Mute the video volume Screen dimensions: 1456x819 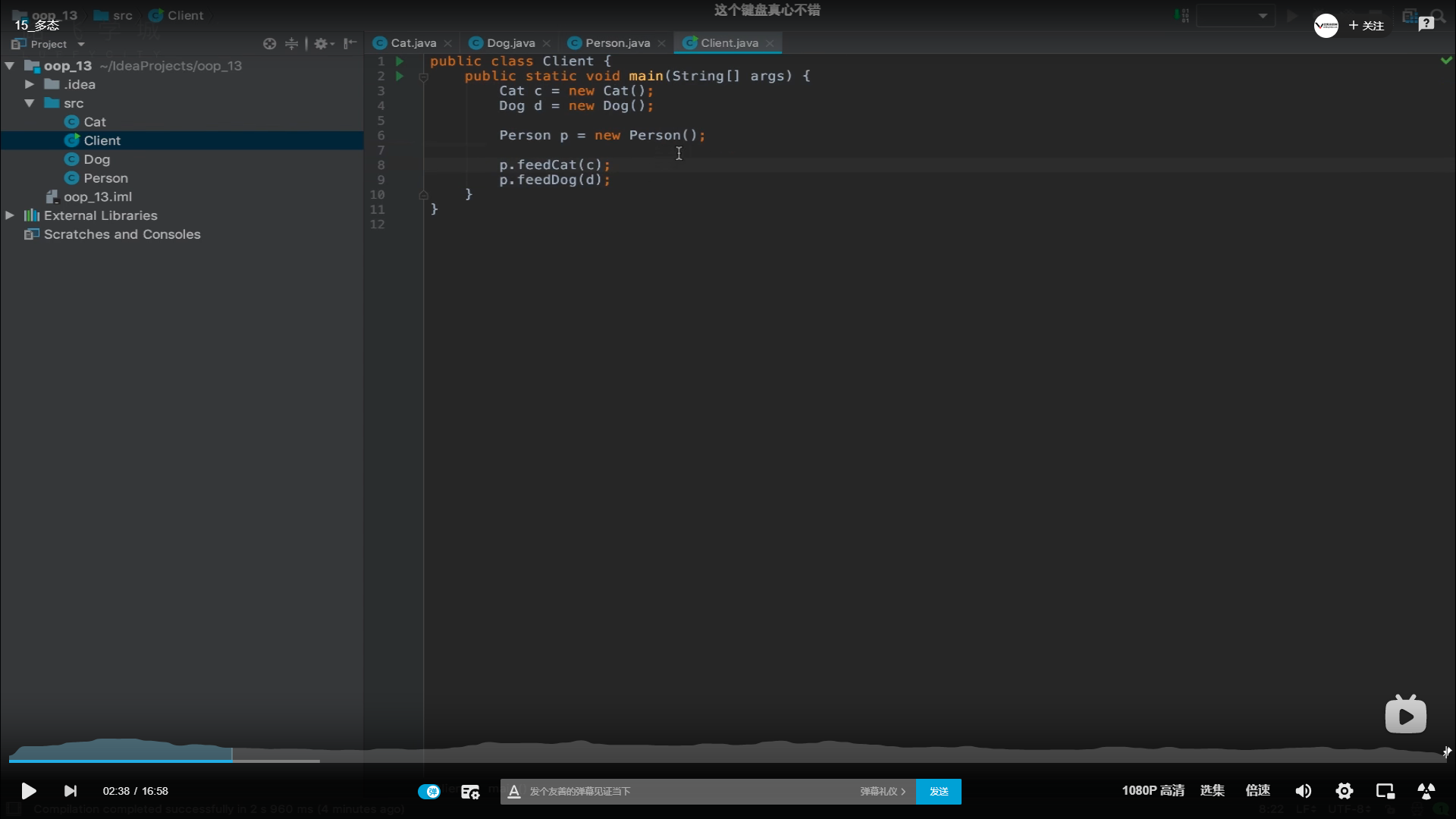pos(1303,791)
